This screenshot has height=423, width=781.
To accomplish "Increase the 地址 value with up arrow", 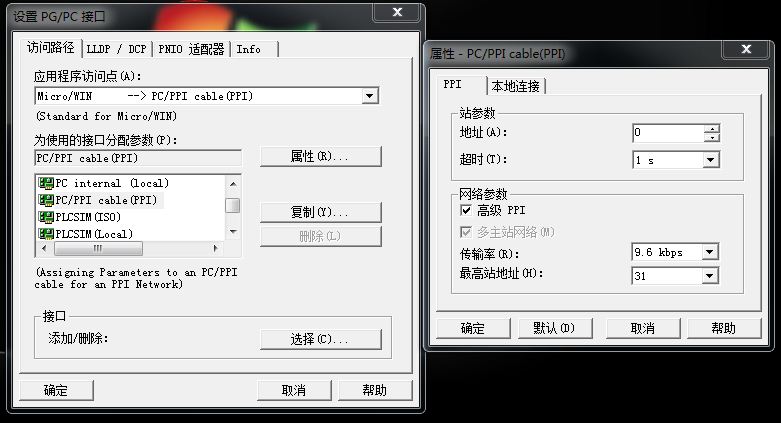I will click(711, 129).
